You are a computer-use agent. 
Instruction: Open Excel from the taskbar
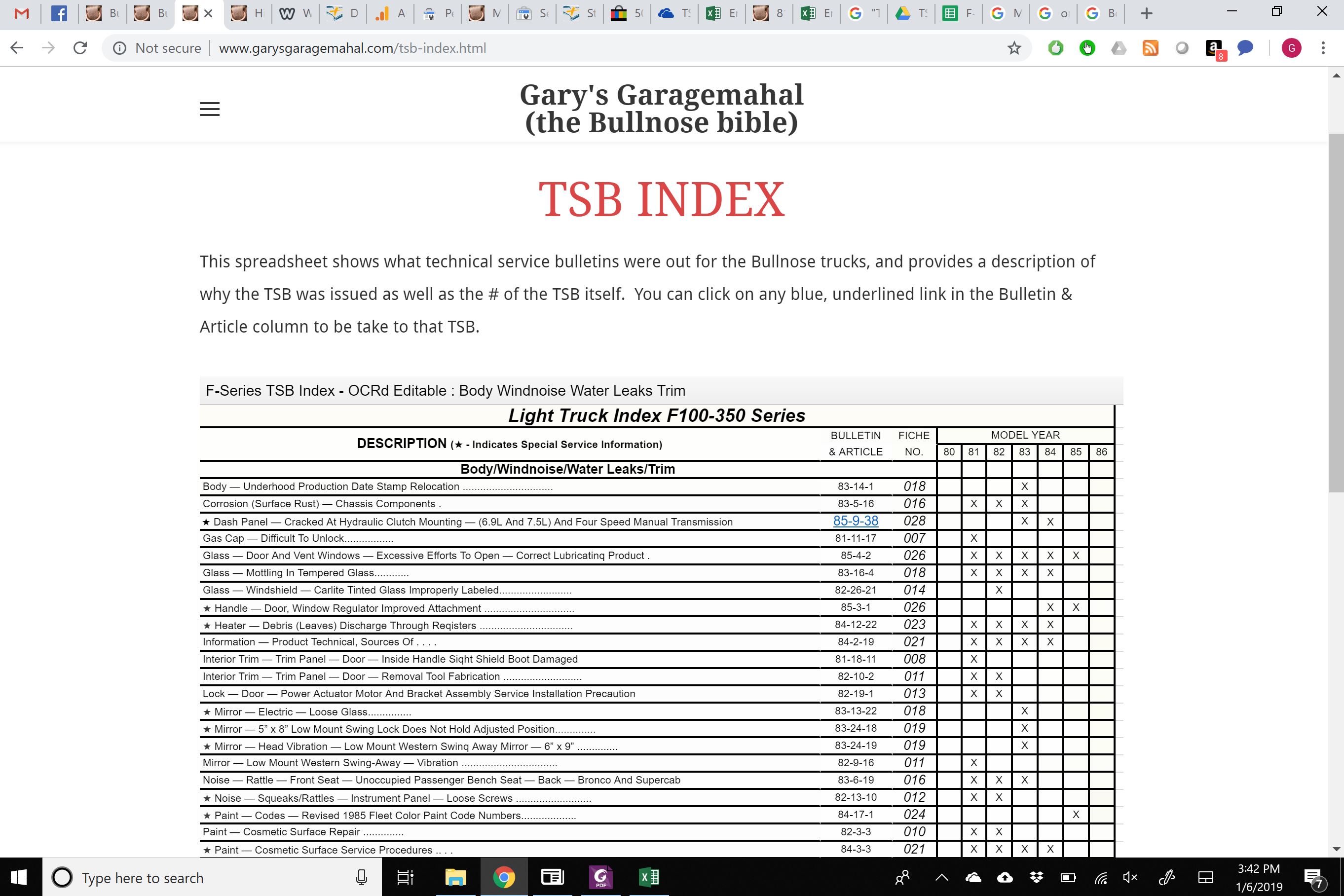tap(649, 877)
